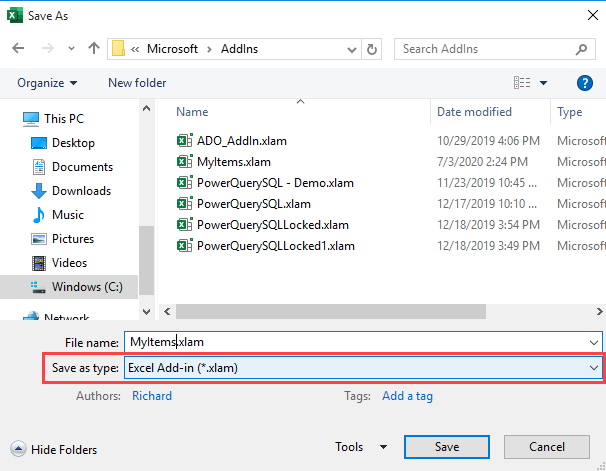Click the ADO_AddIn.xlam file icon

(x=184, y=141)
